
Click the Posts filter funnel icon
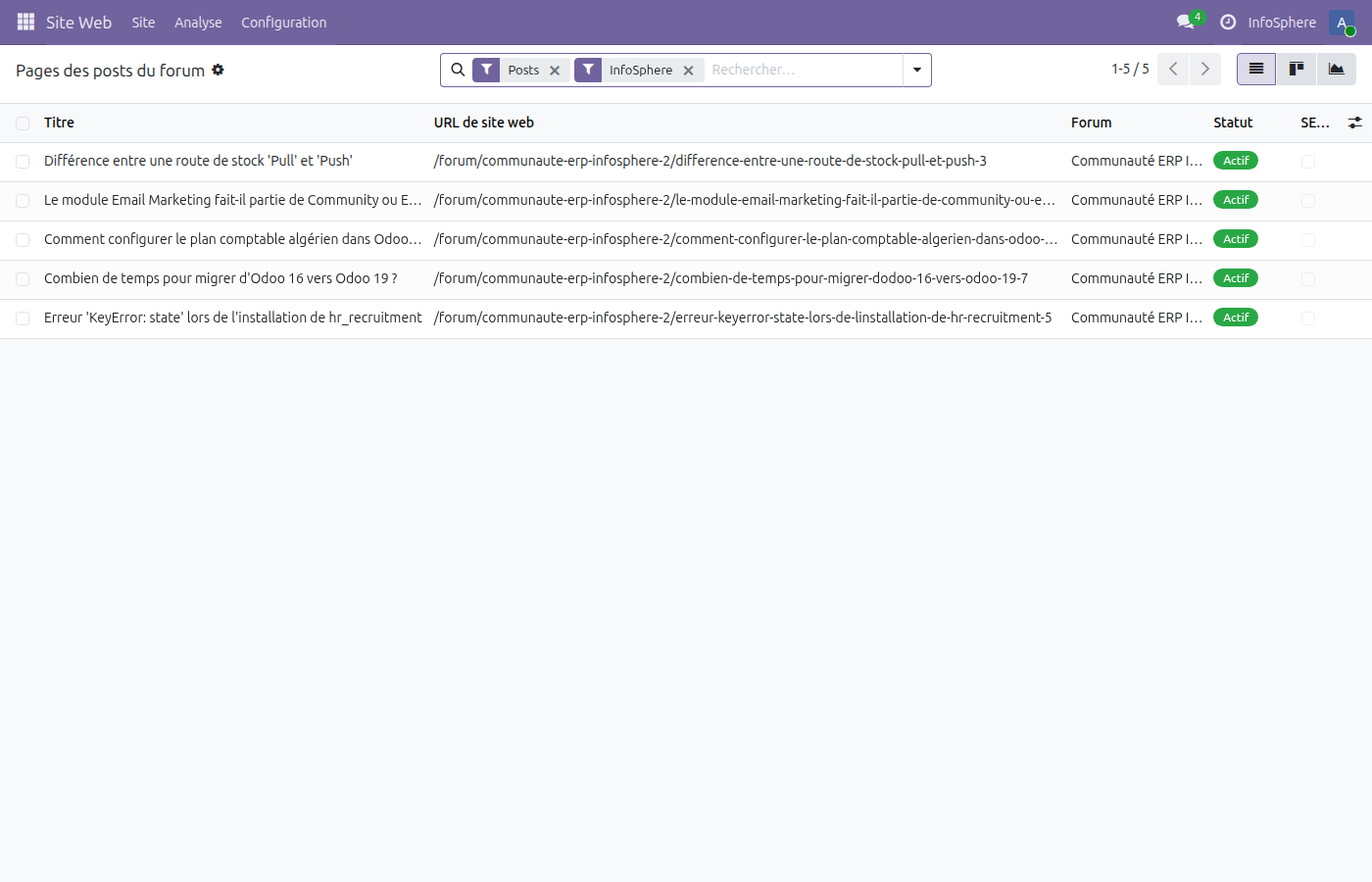(x=486, y=70)
